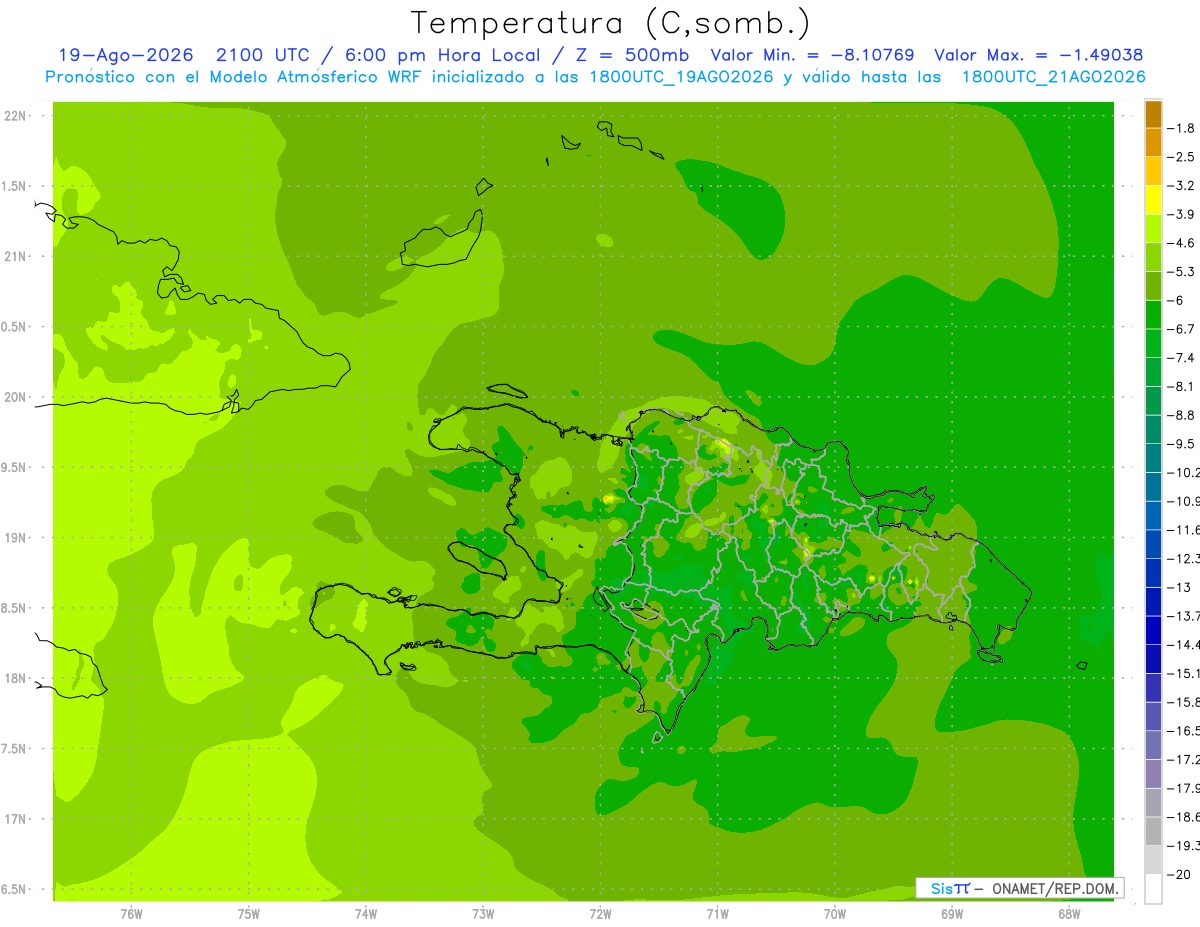The image size is (1200, 927).
Task: Click the -8.1 colorbar value
Action: pyautogui.click(x=1182, y=386)
